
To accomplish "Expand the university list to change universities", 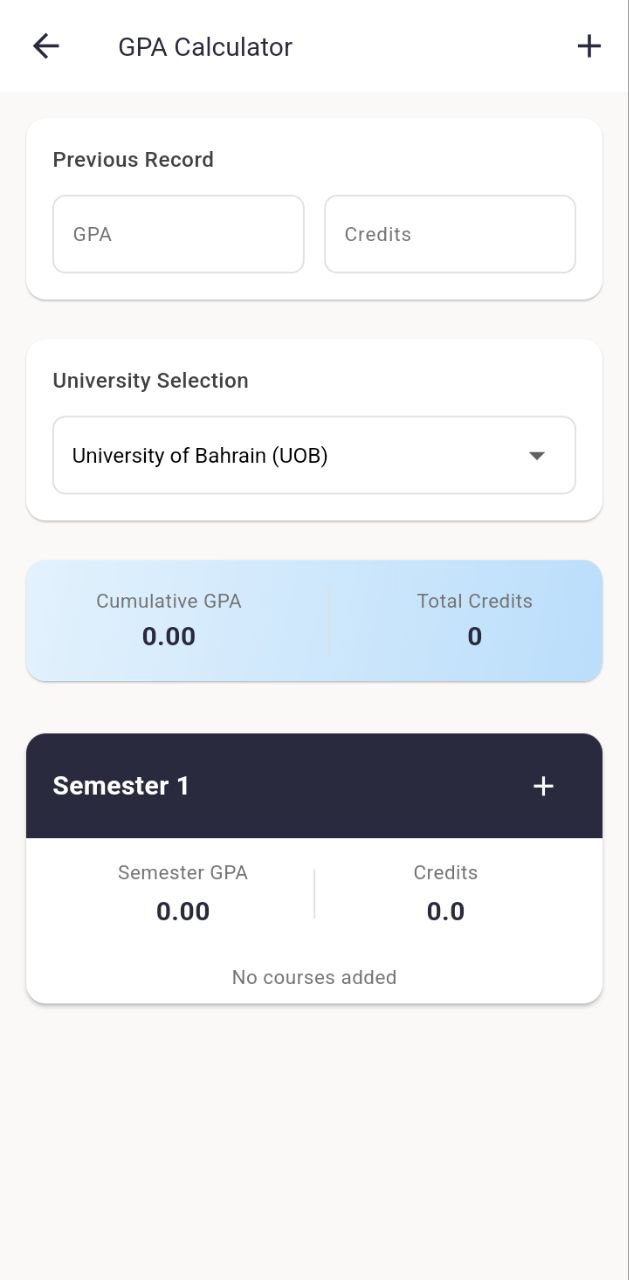I will [314, 455].
